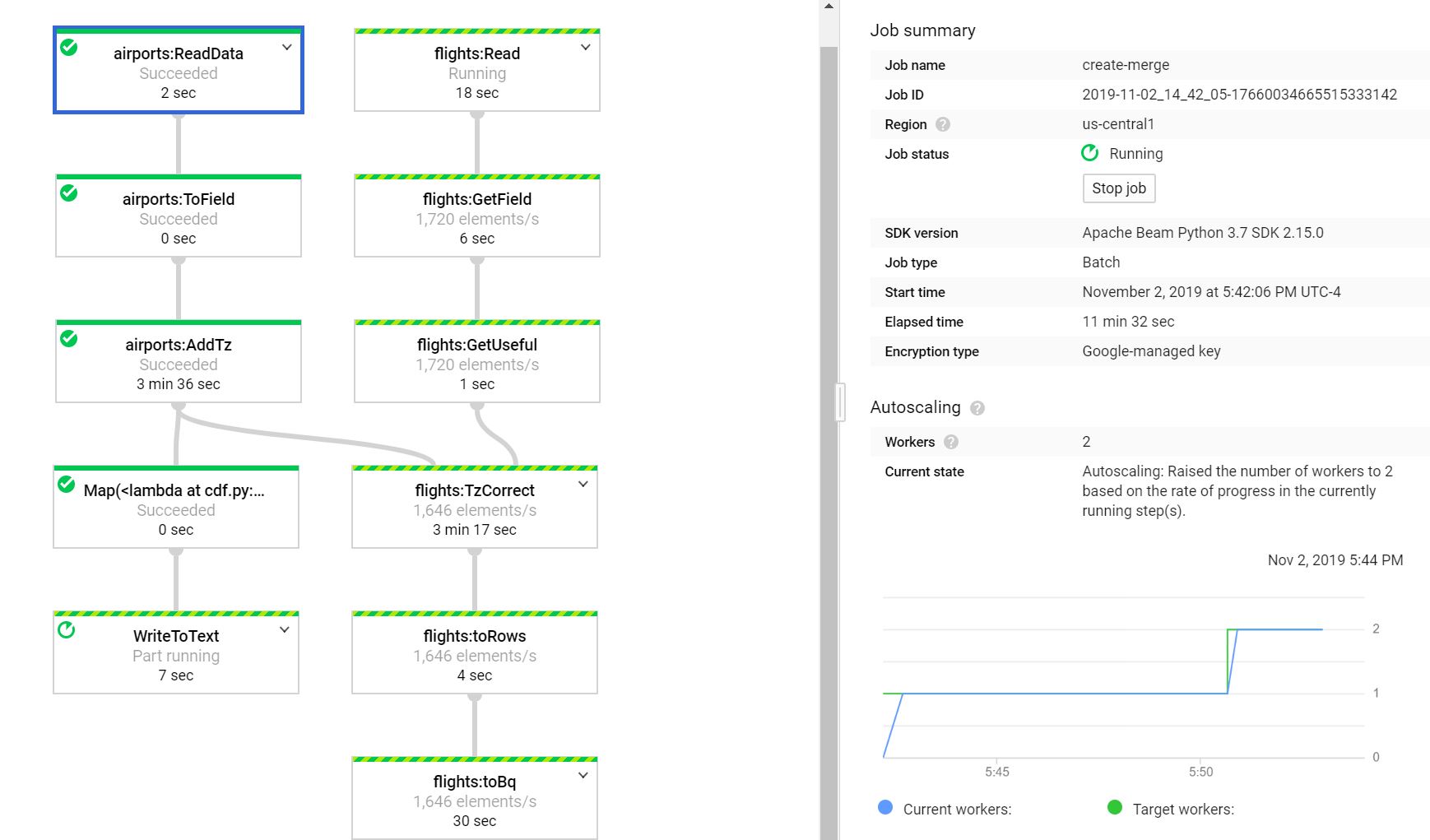Open the help icon next to Workers

[951, 442]
